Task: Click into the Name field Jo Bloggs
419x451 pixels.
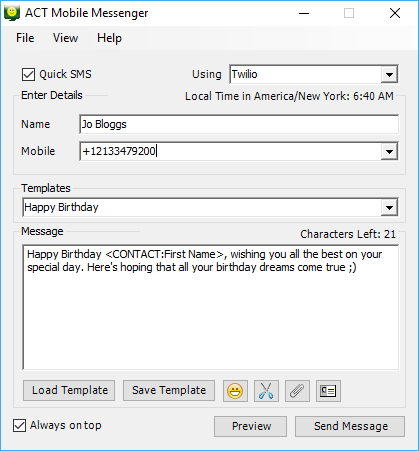Action: click(239, 124)
